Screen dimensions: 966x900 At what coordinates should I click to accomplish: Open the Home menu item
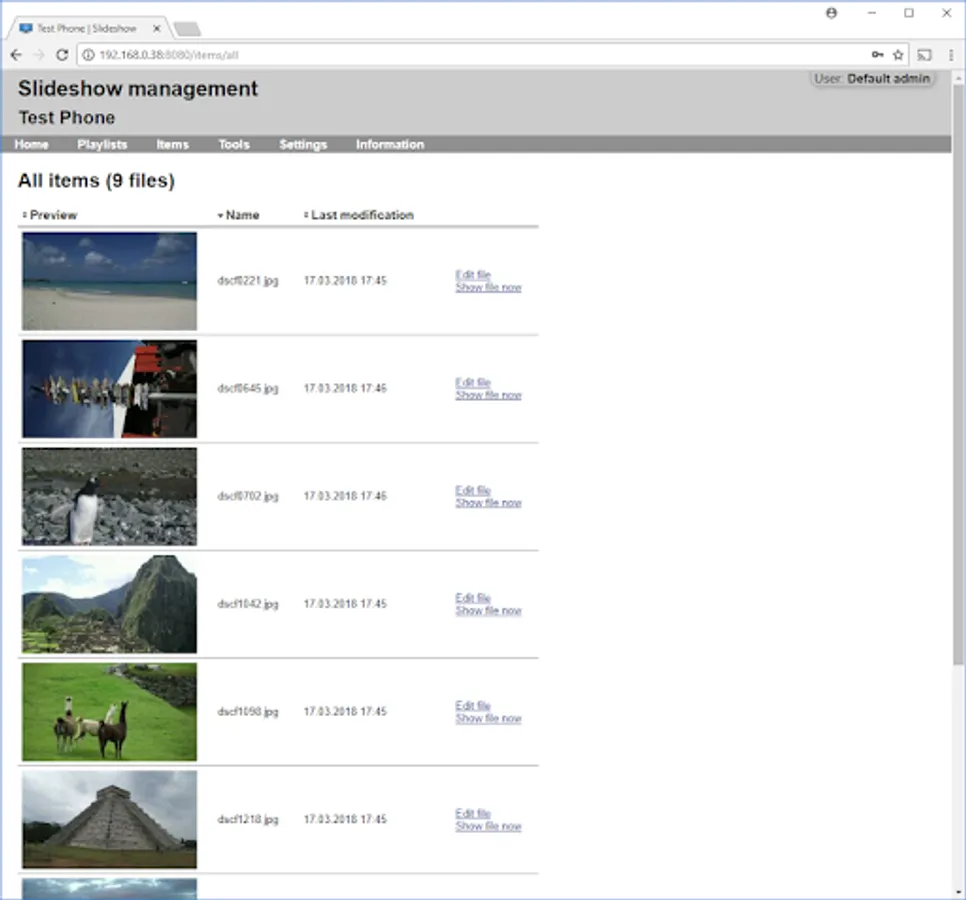(x=31, y=144)
